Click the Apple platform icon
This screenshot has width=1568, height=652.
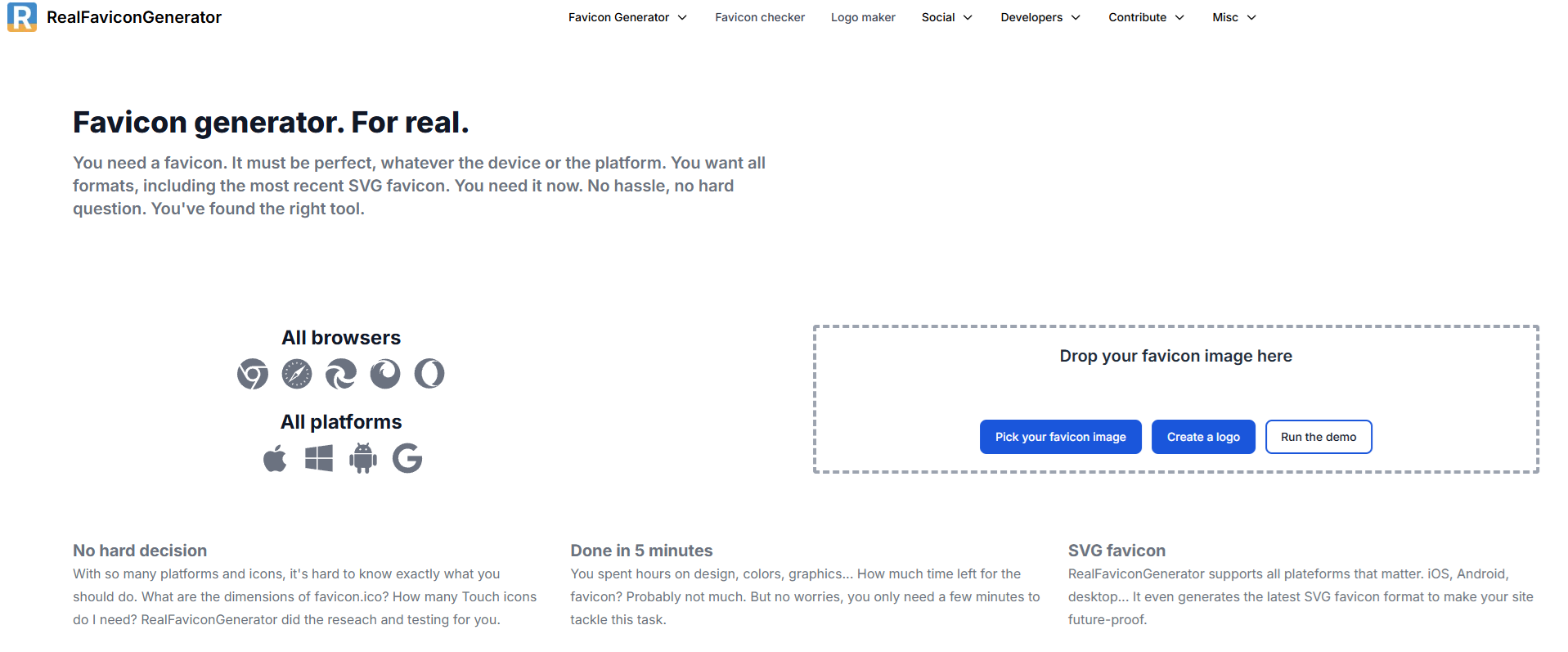pos(275,458)
